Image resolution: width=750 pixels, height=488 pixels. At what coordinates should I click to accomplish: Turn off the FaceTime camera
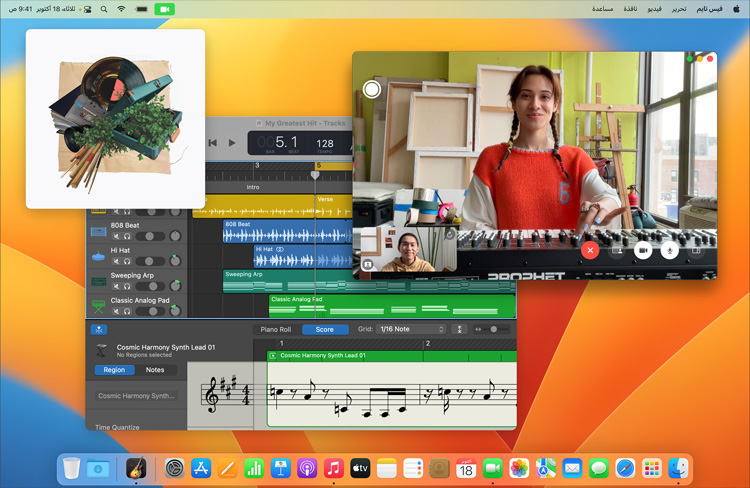point(643,250)
